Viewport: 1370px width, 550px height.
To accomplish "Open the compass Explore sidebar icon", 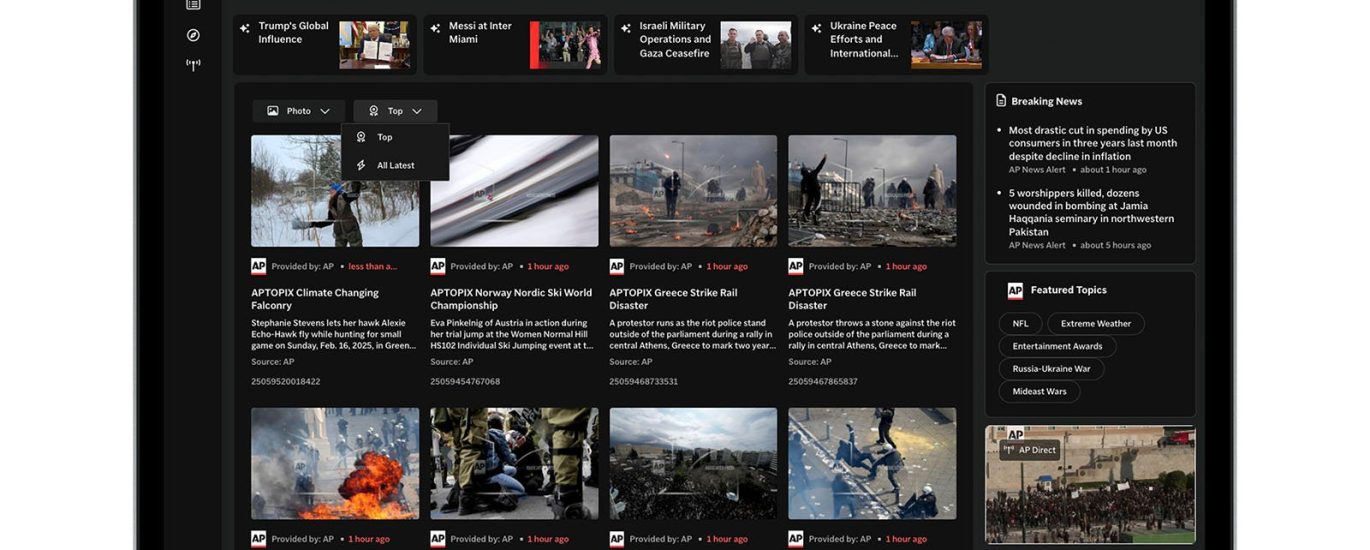I will [193, 35].
